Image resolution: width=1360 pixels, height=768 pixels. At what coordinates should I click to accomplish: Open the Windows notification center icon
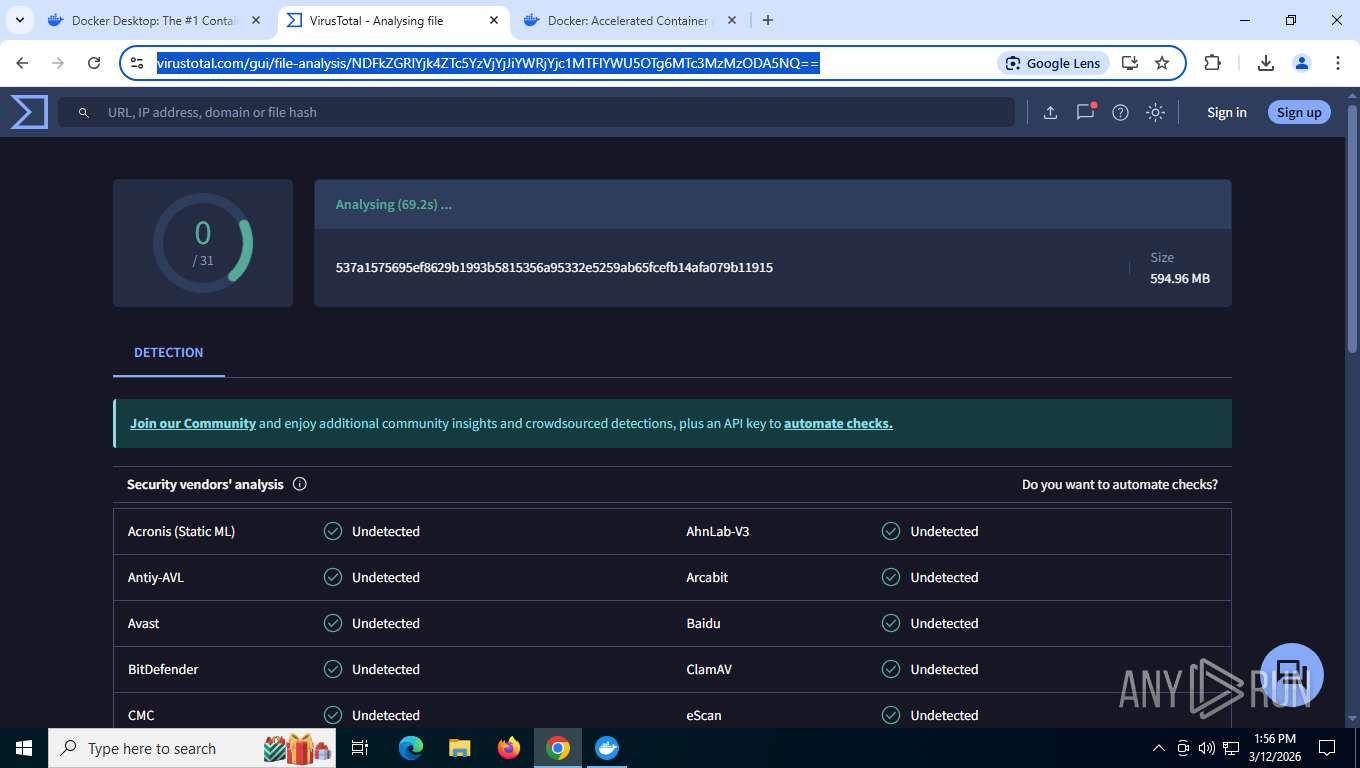1327,748
